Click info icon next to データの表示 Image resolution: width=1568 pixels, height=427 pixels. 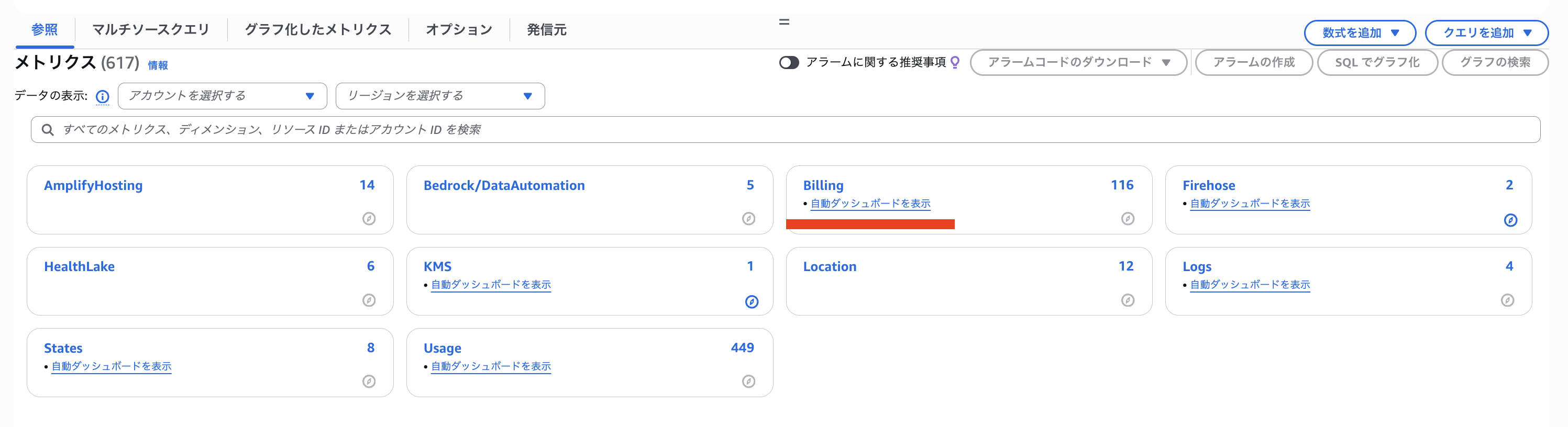[102, 97]
